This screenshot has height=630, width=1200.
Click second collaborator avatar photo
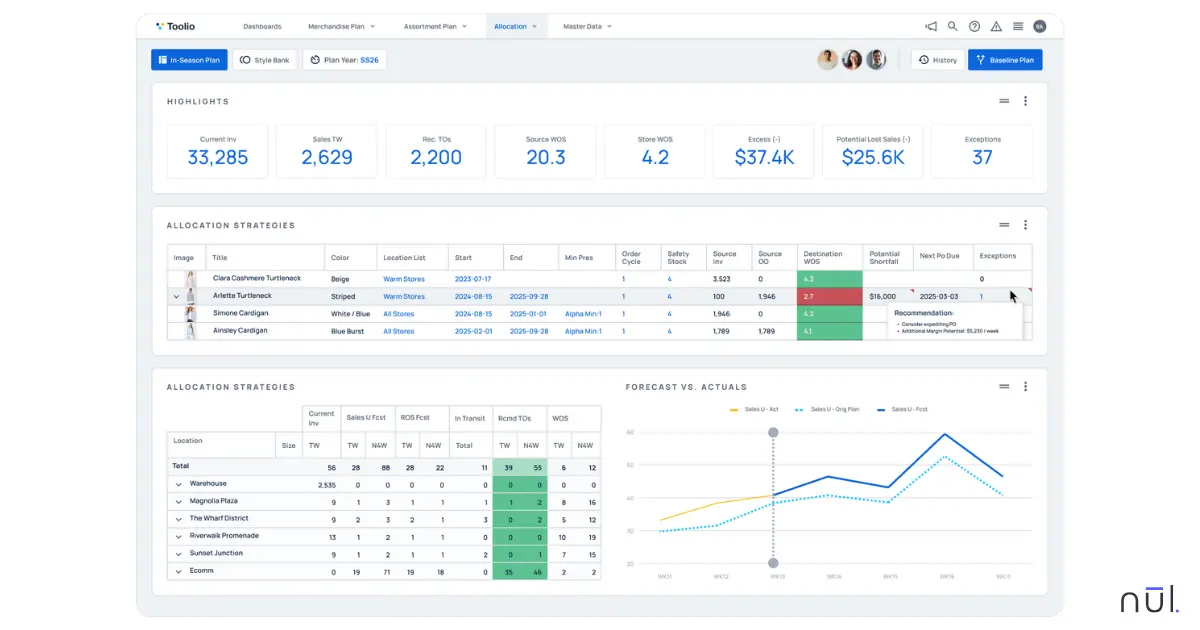point(852,60)
